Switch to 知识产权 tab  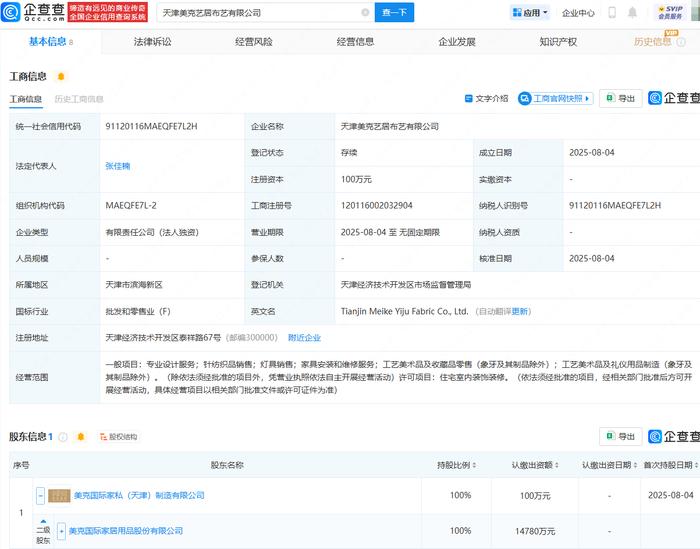[558, 42]
